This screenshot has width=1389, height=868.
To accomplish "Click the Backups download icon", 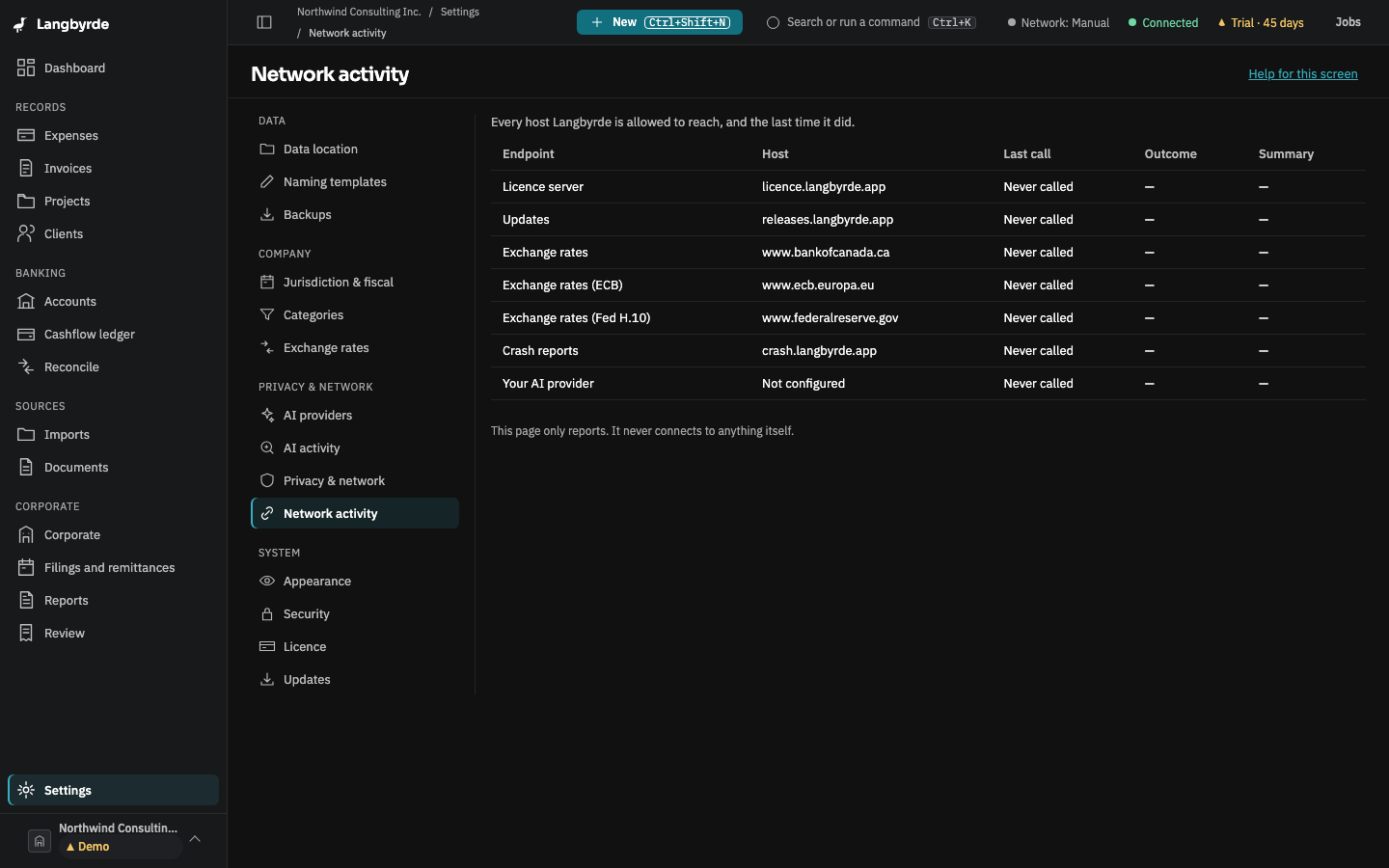I will [267, 214].
